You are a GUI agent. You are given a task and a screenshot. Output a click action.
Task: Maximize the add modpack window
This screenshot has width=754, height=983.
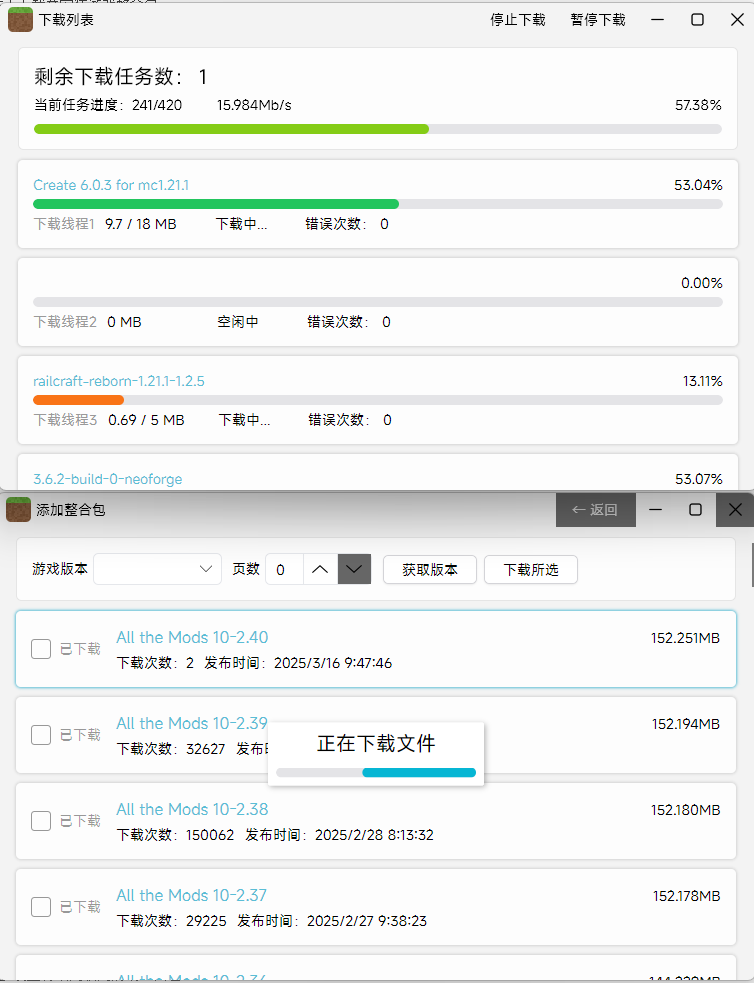pos(695,509)
